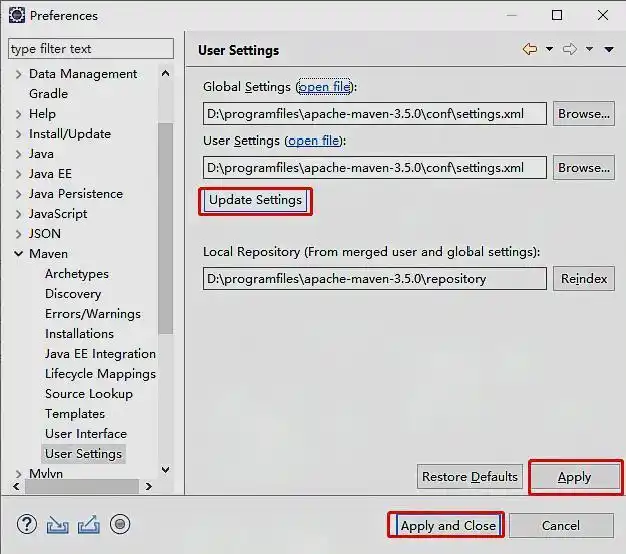The height and width of the screenshot is (554, 626).
Task: Click the Help question mark icon
Action: 27,524
